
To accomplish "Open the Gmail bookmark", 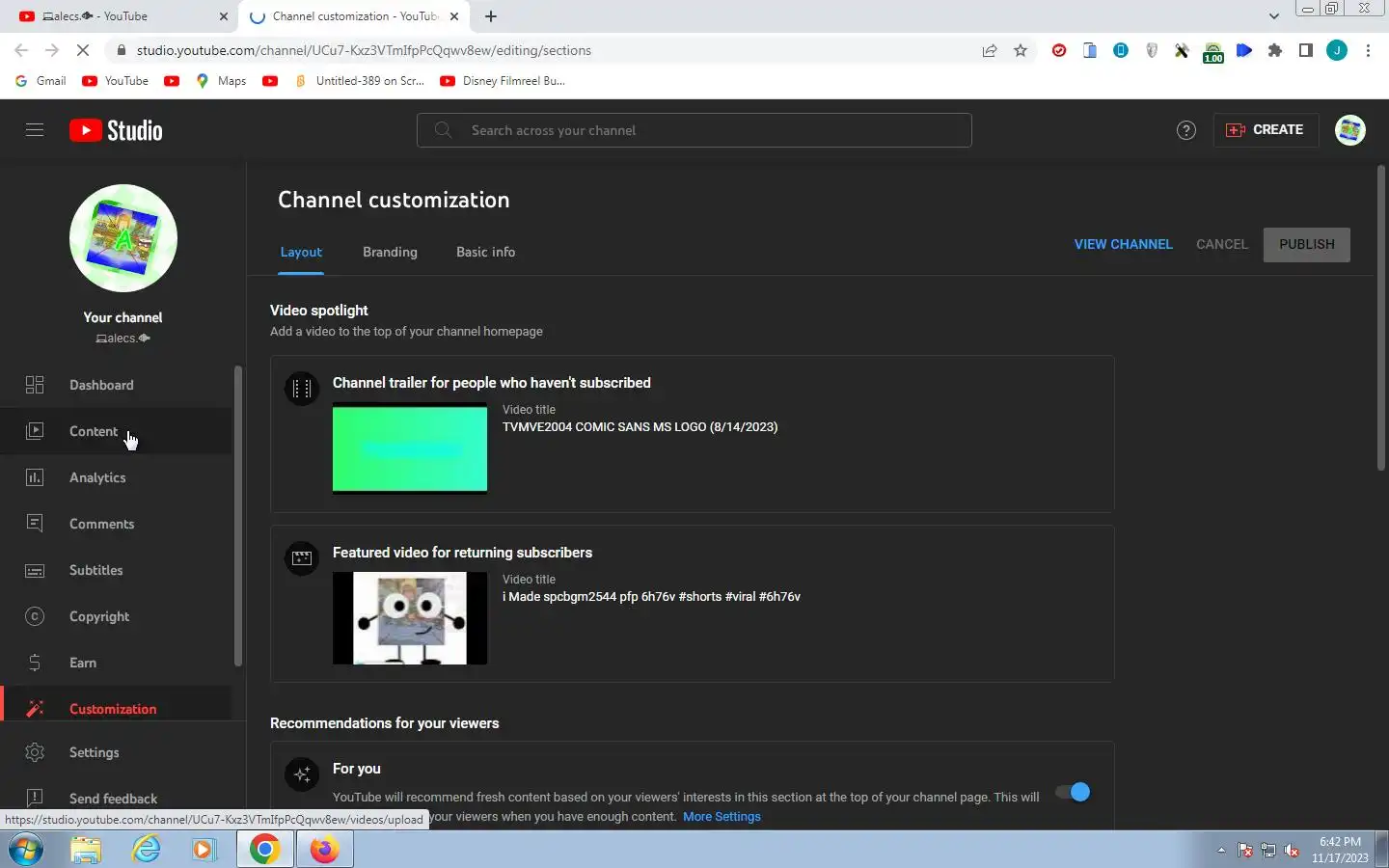I will point(41,81).
